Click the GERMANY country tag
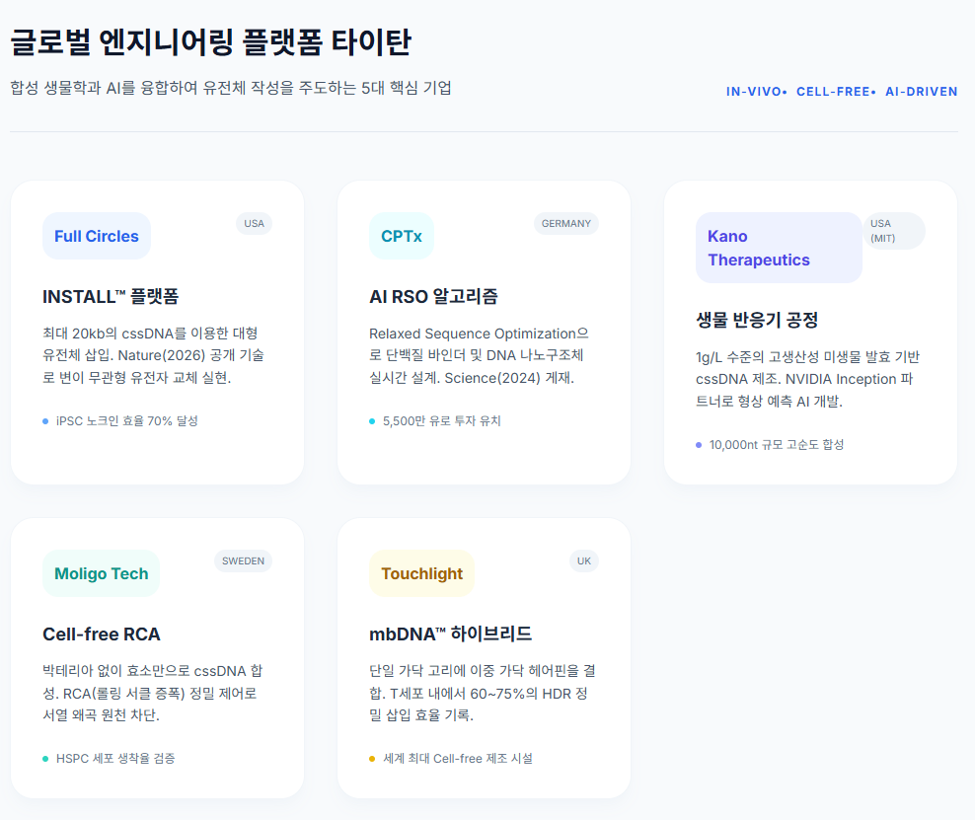Screen dimensions: 975x820 click(566, 223)
